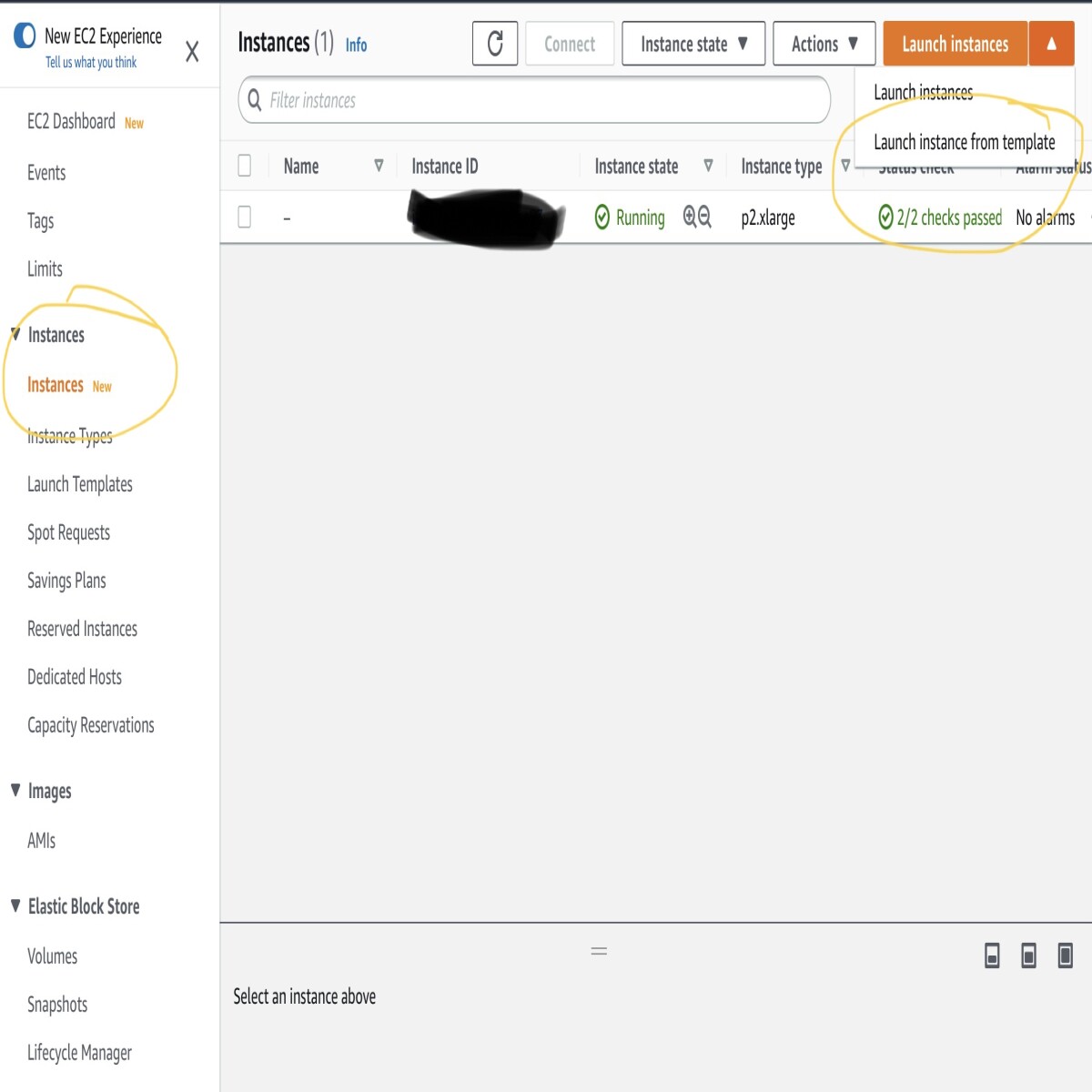Screen dimensions: 1092x1092
Task: Set details panel to medium split view
Action: (1028, 955)
